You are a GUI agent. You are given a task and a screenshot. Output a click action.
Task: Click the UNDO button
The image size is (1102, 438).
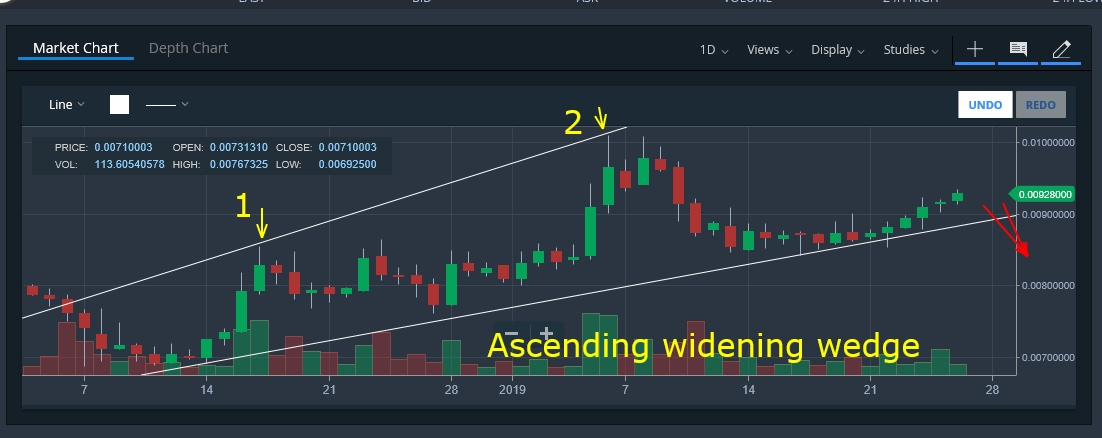(985, 105)
